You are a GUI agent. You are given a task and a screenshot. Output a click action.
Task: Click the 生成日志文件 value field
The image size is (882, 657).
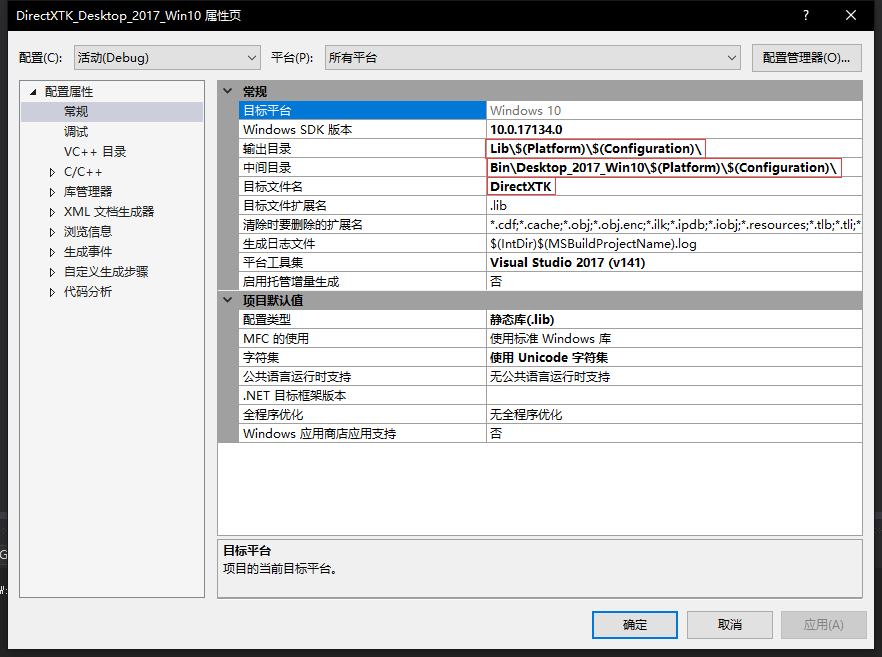674,244
